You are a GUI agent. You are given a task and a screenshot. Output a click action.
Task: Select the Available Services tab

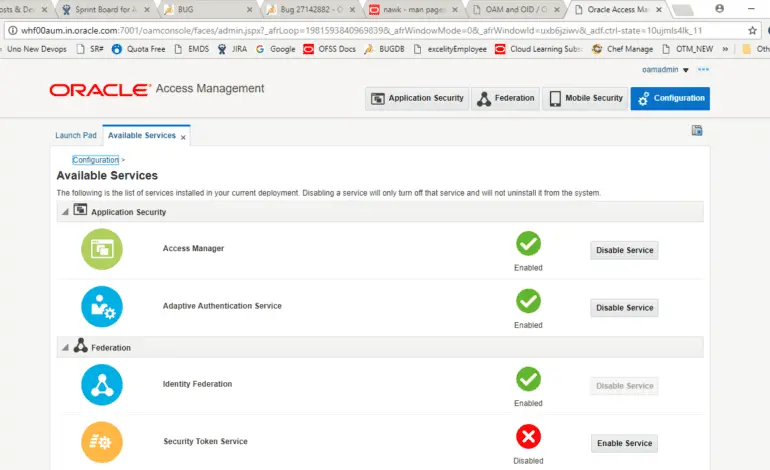[x=141, y=136]
